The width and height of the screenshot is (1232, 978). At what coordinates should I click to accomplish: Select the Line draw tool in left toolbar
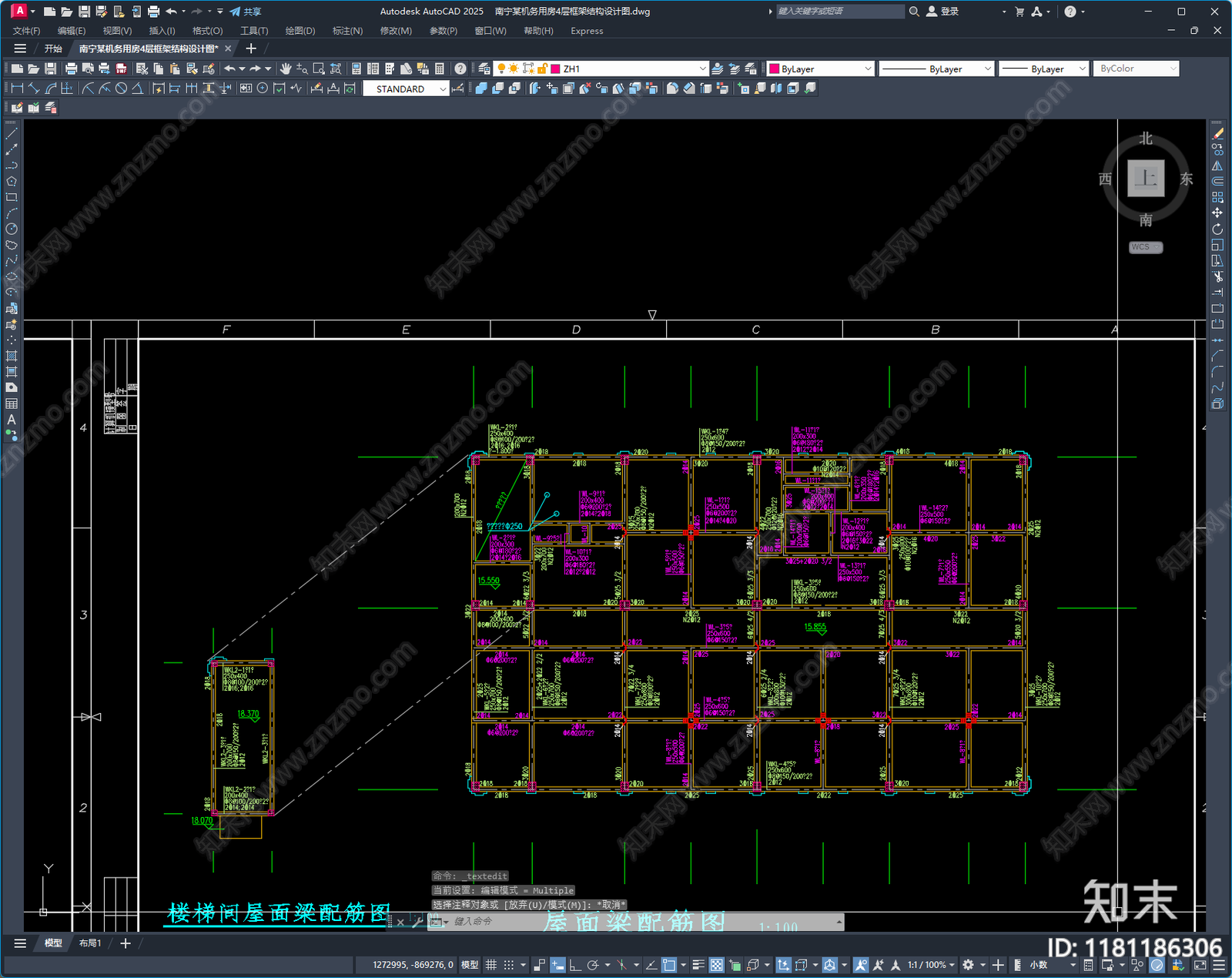(x=12, y=134)
